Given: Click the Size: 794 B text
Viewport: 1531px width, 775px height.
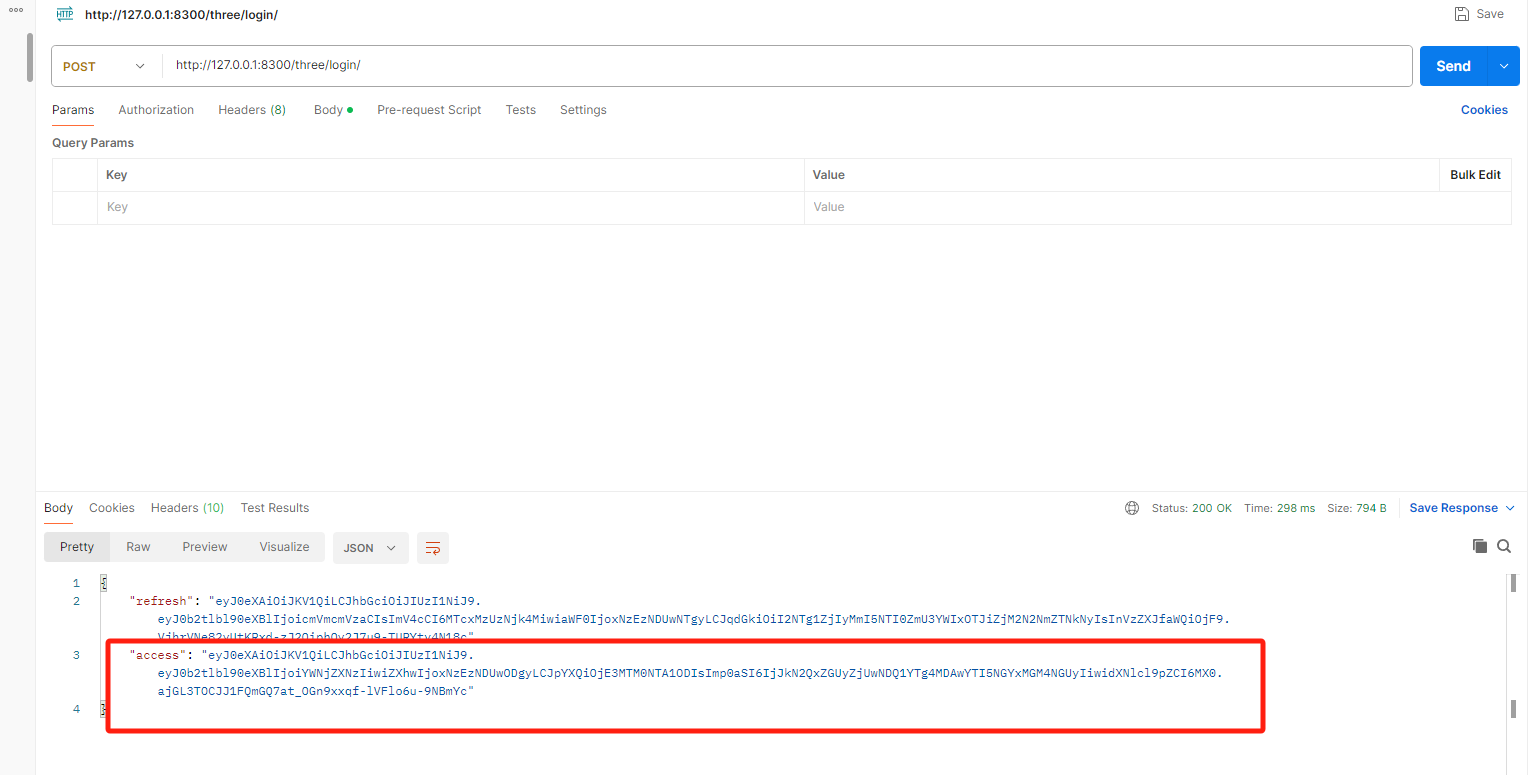Looking at the screenshot, I should (1357, 508).
